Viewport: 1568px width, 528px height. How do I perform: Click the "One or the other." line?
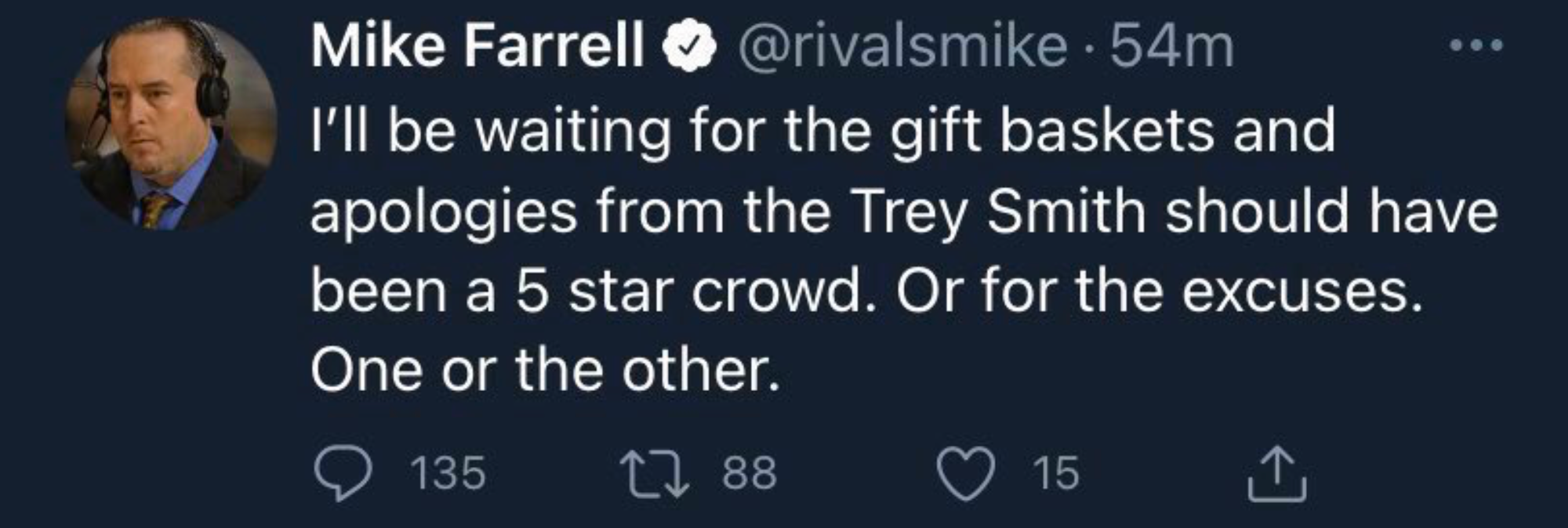tap(545, 370)
